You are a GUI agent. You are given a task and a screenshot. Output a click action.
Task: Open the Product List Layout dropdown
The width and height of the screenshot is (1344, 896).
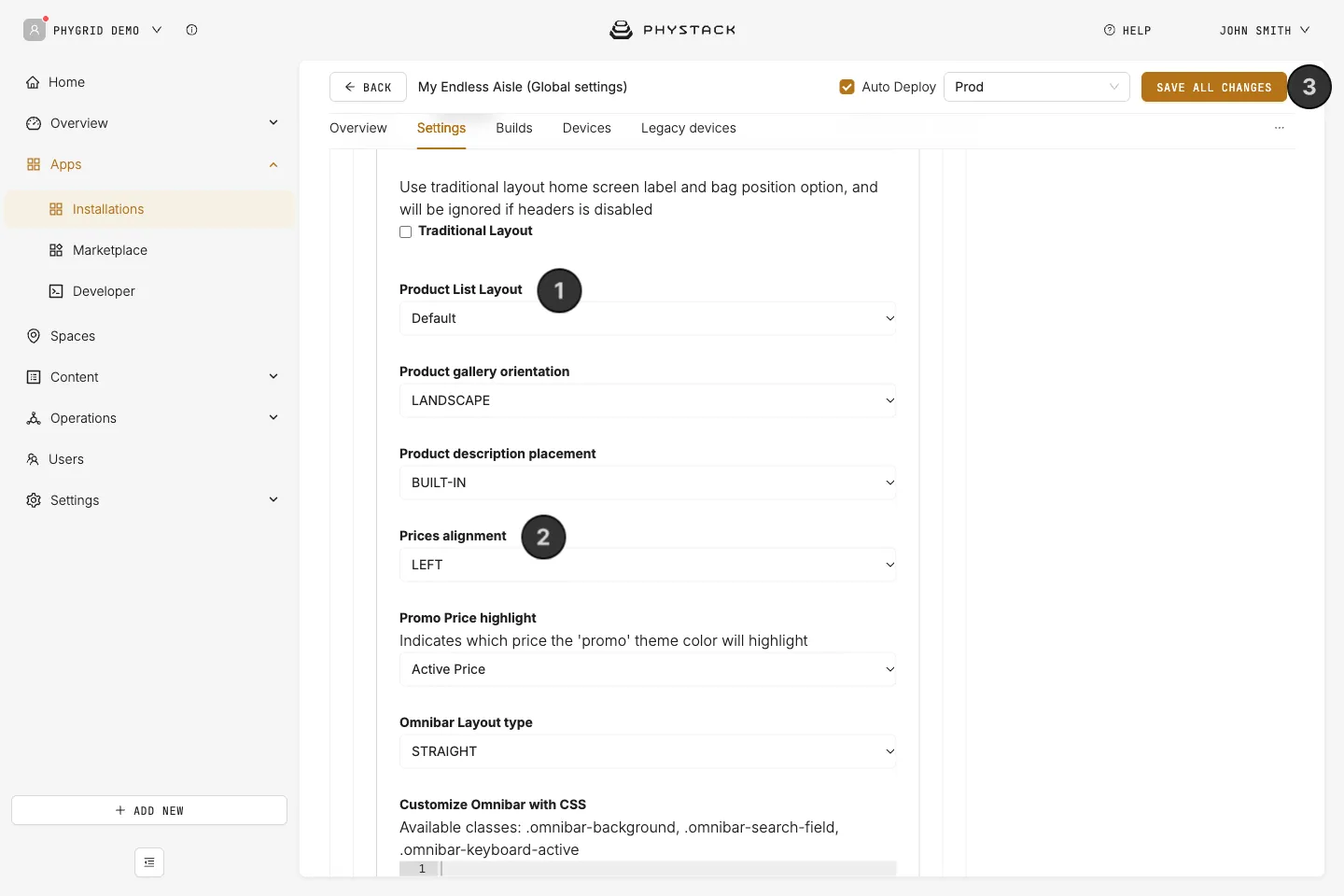[648, 318]
